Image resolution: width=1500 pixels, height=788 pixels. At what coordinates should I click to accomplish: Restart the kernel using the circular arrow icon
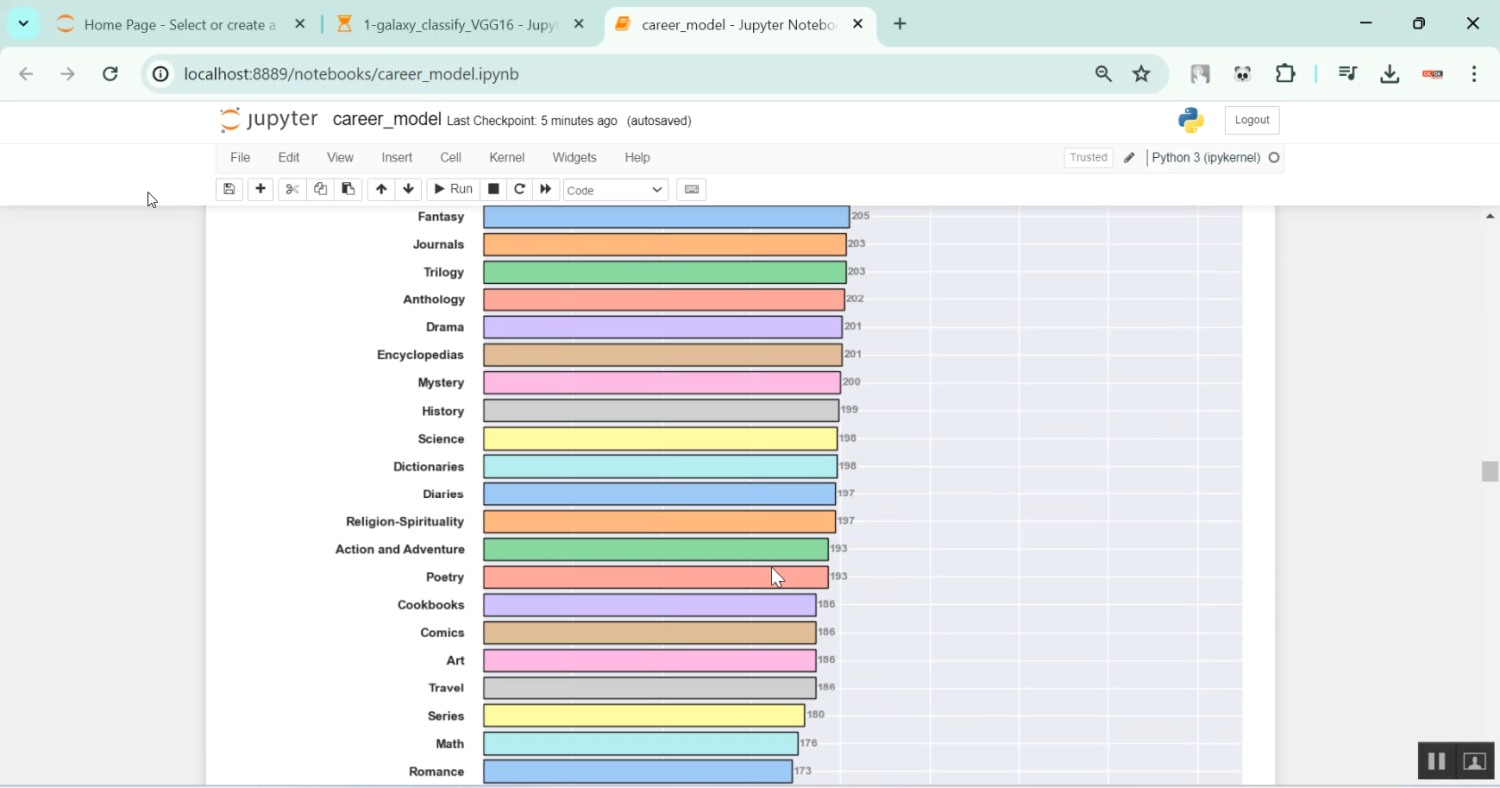tap(519, 189)
